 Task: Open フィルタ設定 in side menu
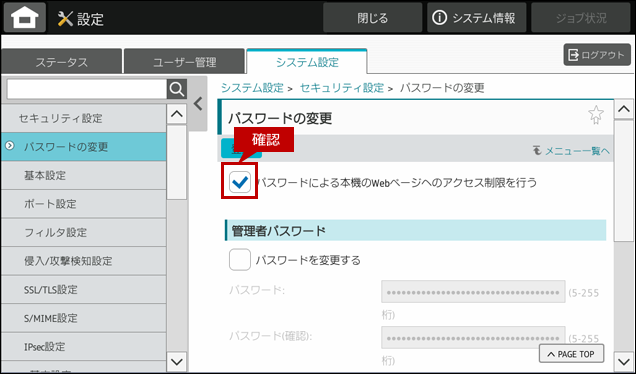pos(84,232)
